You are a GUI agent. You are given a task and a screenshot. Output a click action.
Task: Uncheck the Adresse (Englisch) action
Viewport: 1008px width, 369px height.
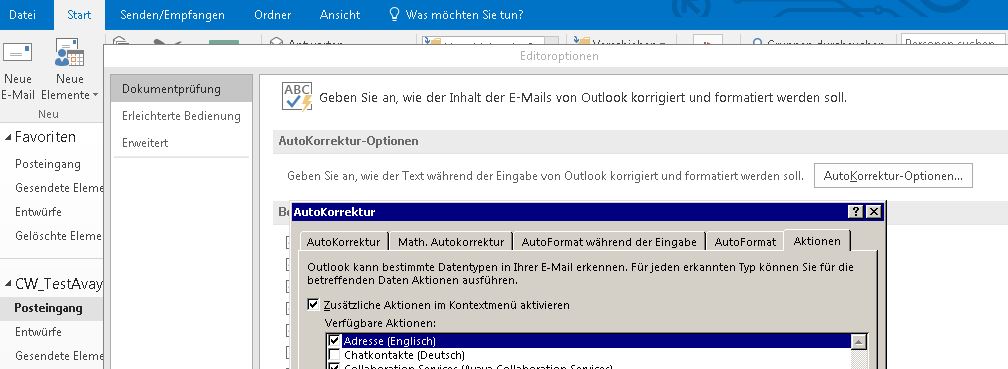pos(334,340)
